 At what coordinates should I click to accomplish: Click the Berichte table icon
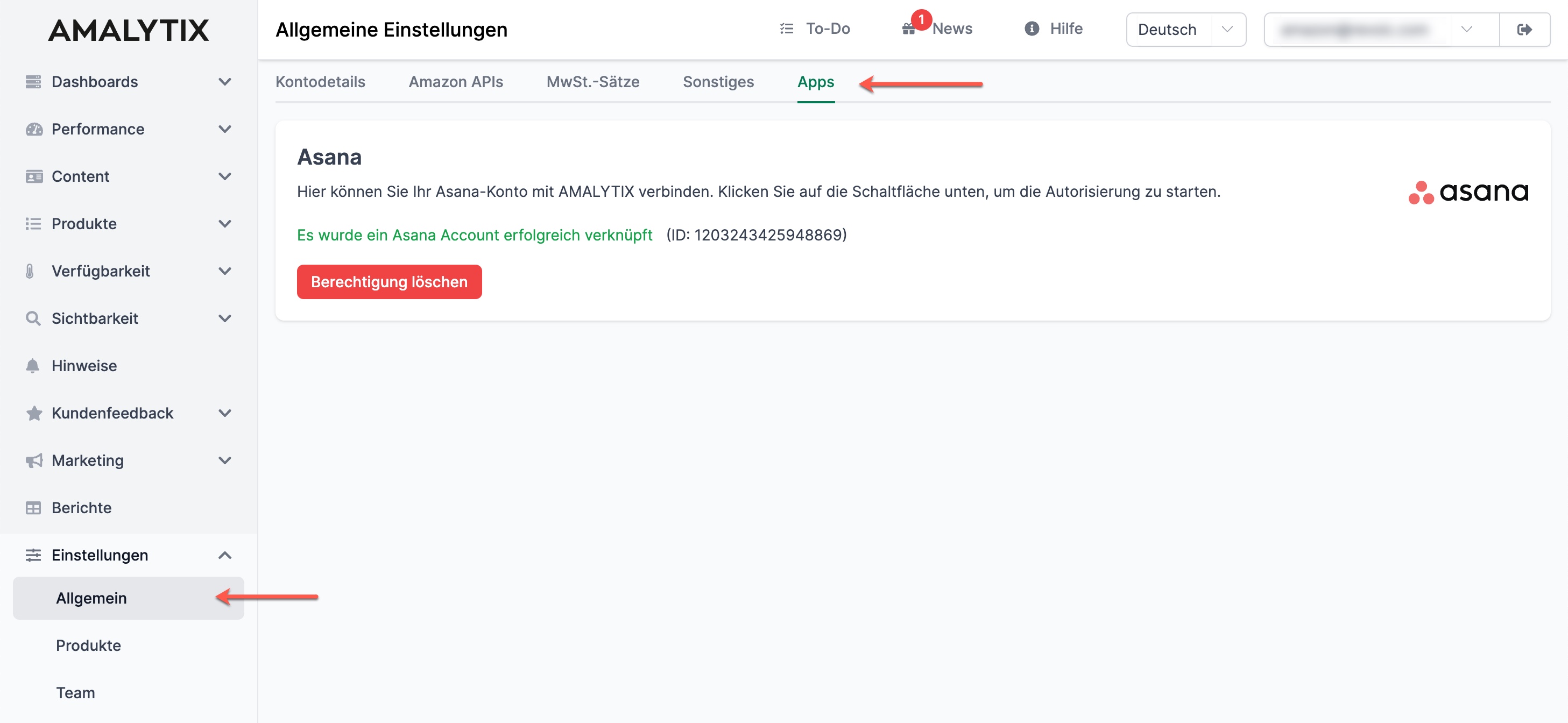[33, 508]
